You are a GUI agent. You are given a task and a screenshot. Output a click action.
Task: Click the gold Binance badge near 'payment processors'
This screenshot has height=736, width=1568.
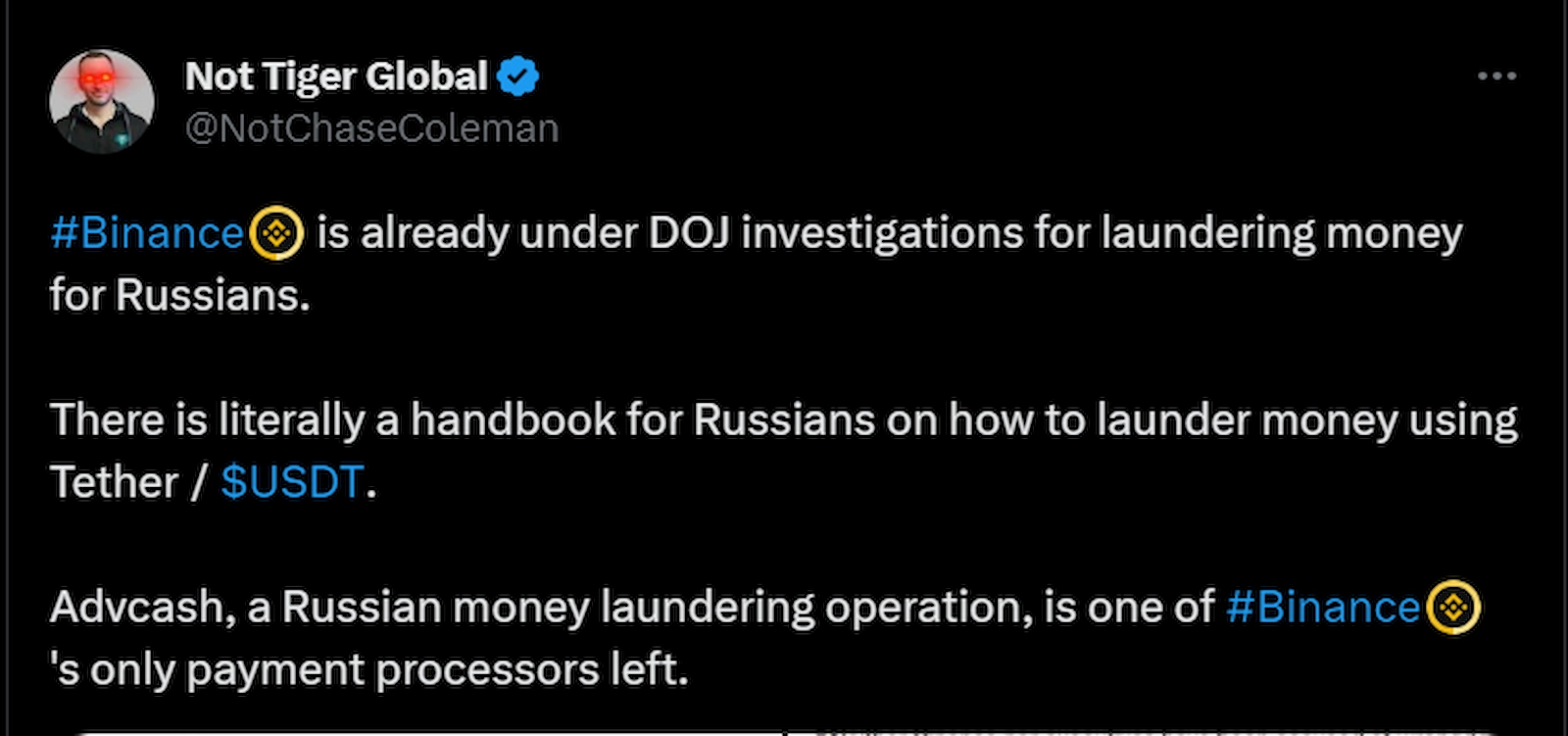[x=1451, y=608]
